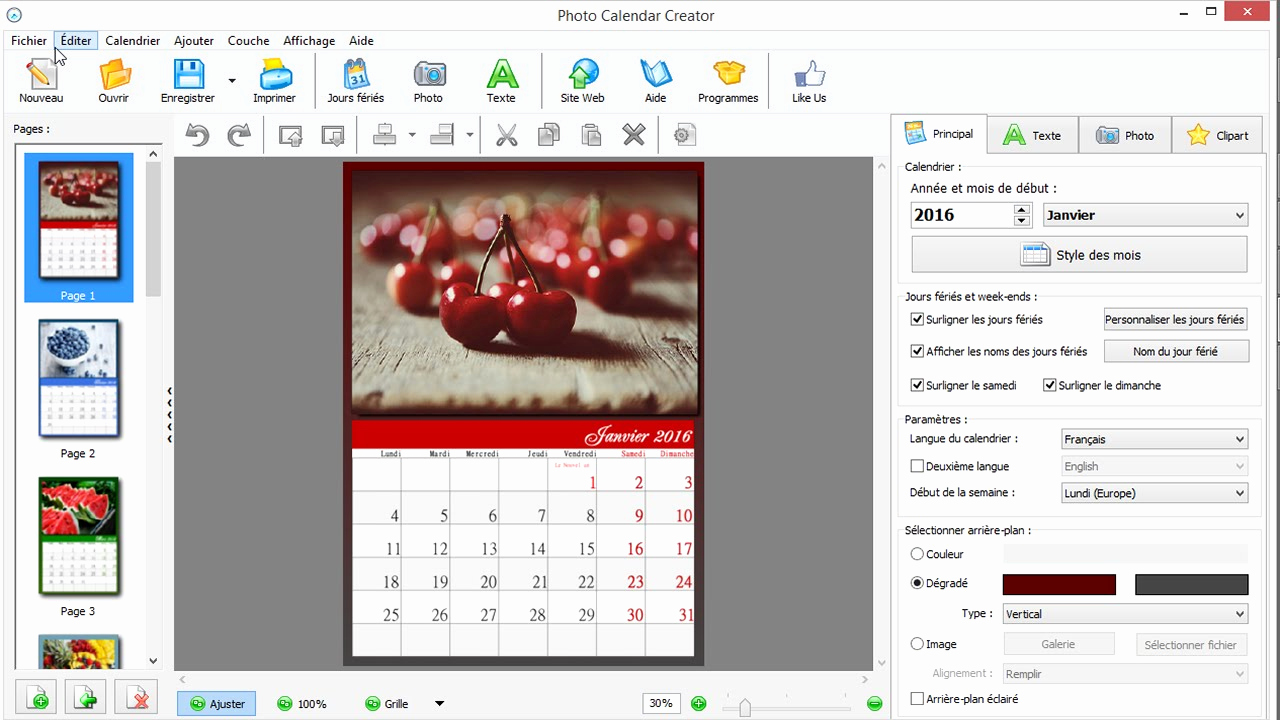1280x720 pixels.
Task: Switch to the Texte tab
Action: [x=1032, y=136]
